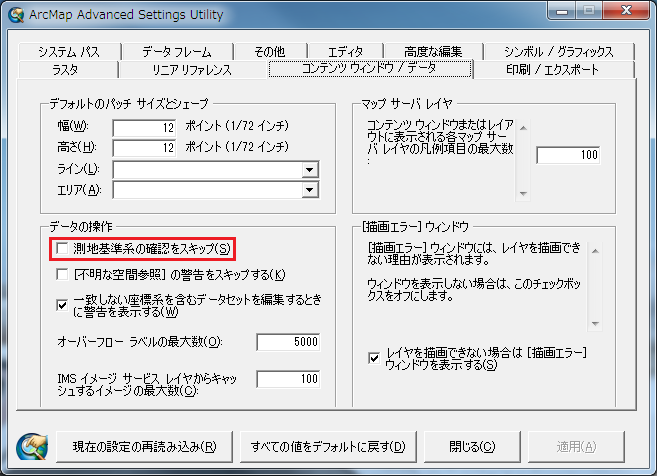Close the window with title bar X
The width and height of the screenshot is (657, 476).
tap(626, 10)
